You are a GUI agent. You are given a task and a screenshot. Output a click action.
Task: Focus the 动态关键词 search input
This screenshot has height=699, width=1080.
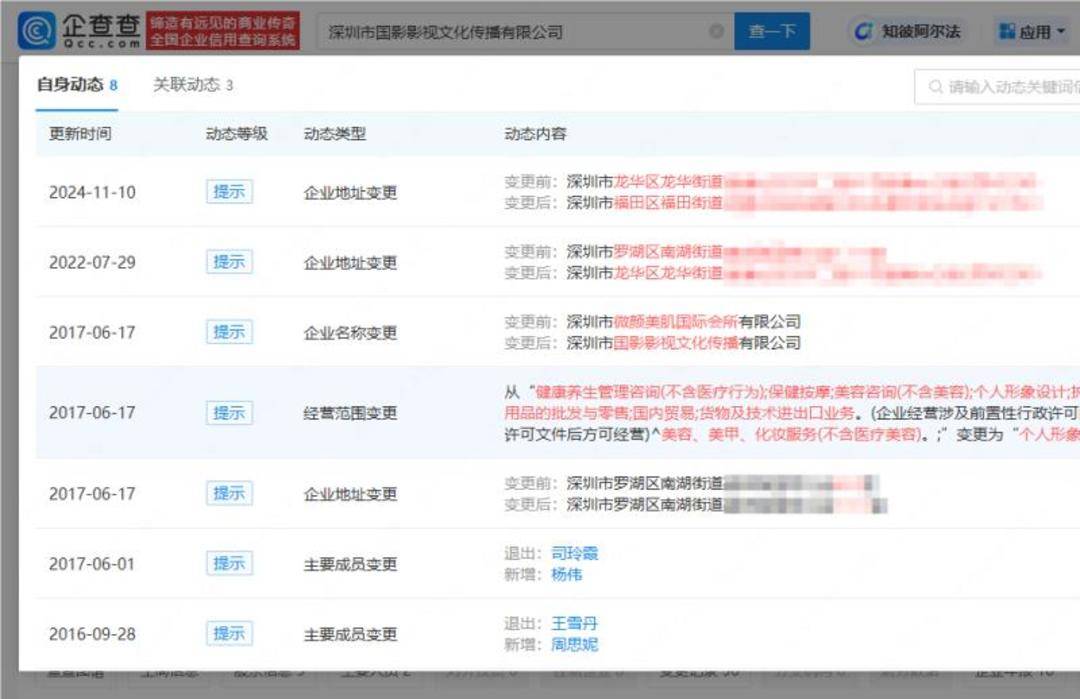tap(1010, 87)
